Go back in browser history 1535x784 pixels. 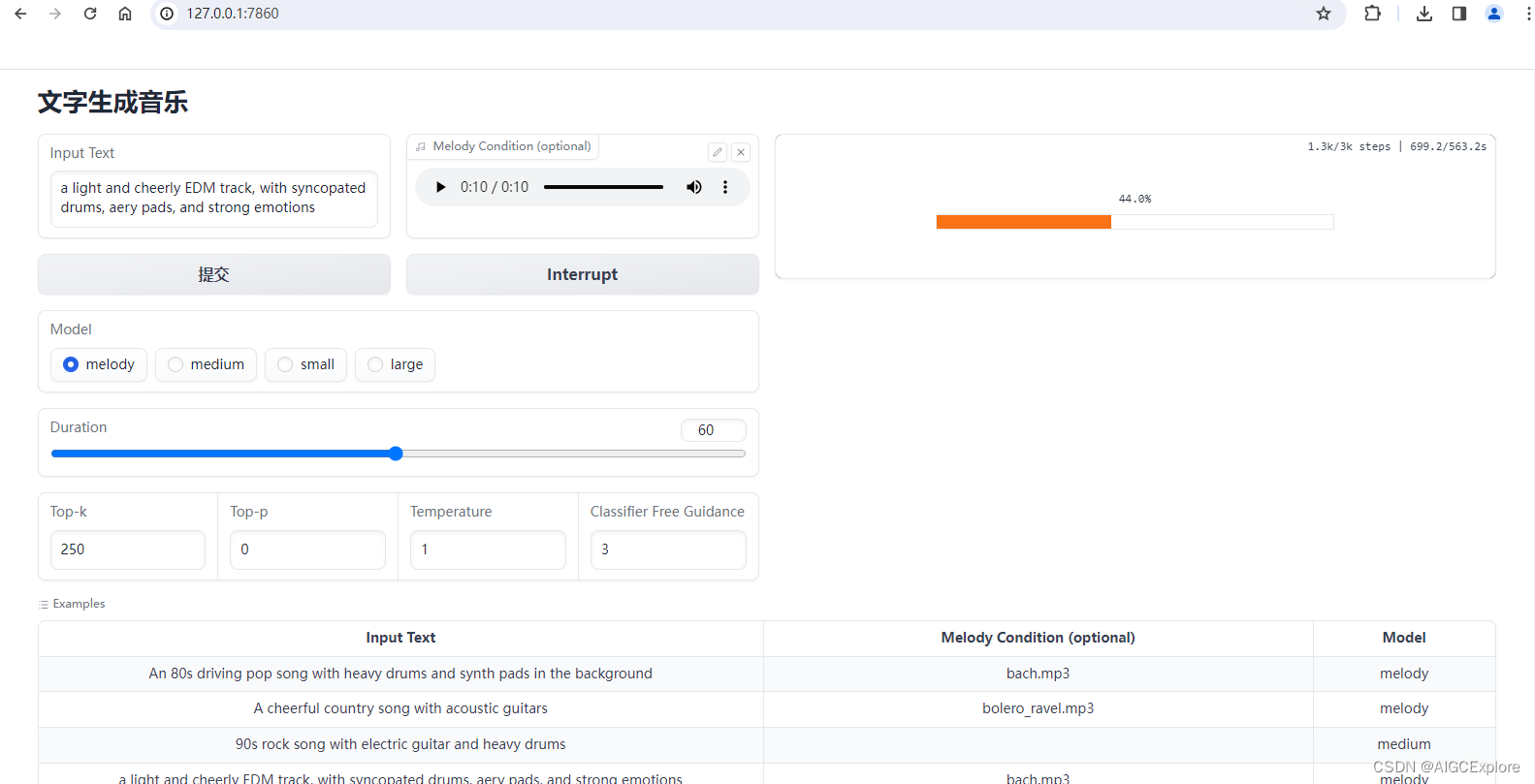[20, 14]
